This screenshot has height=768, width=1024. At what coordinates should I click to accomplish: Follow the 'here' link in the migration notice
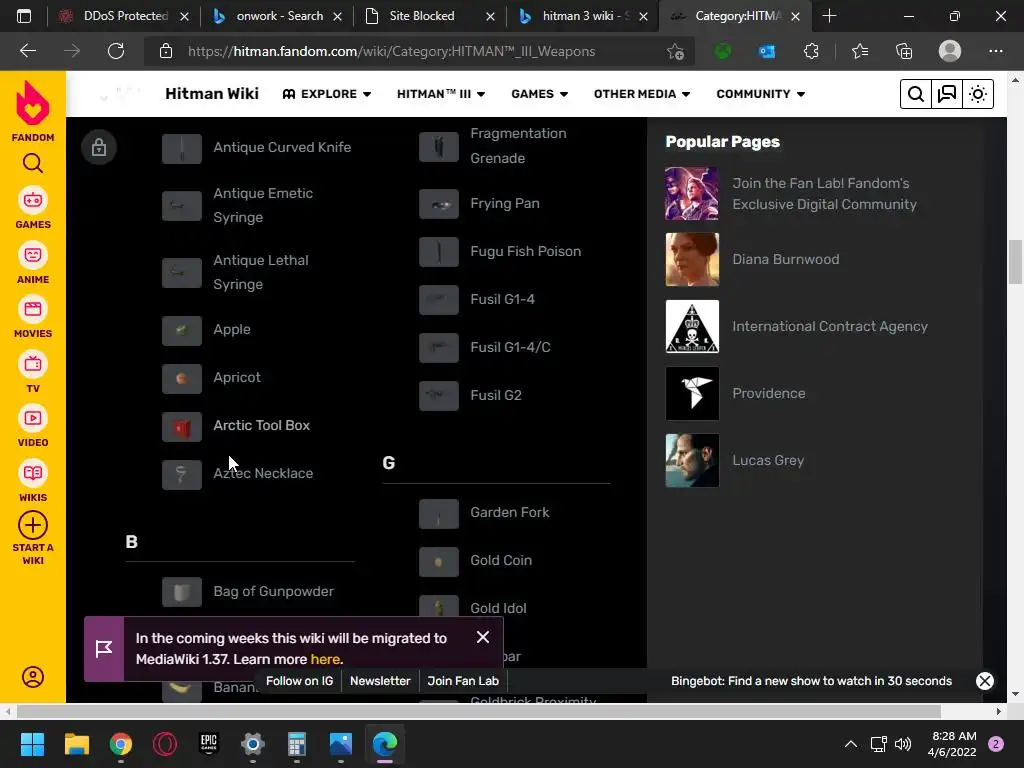click(x=325, y=659)
